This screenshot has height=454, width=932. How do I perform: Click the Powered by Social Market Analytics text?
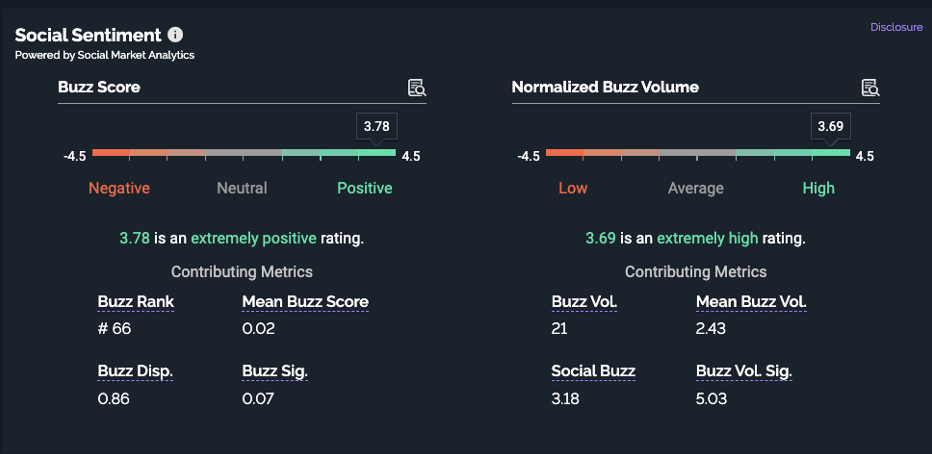(x=104, y=55)
